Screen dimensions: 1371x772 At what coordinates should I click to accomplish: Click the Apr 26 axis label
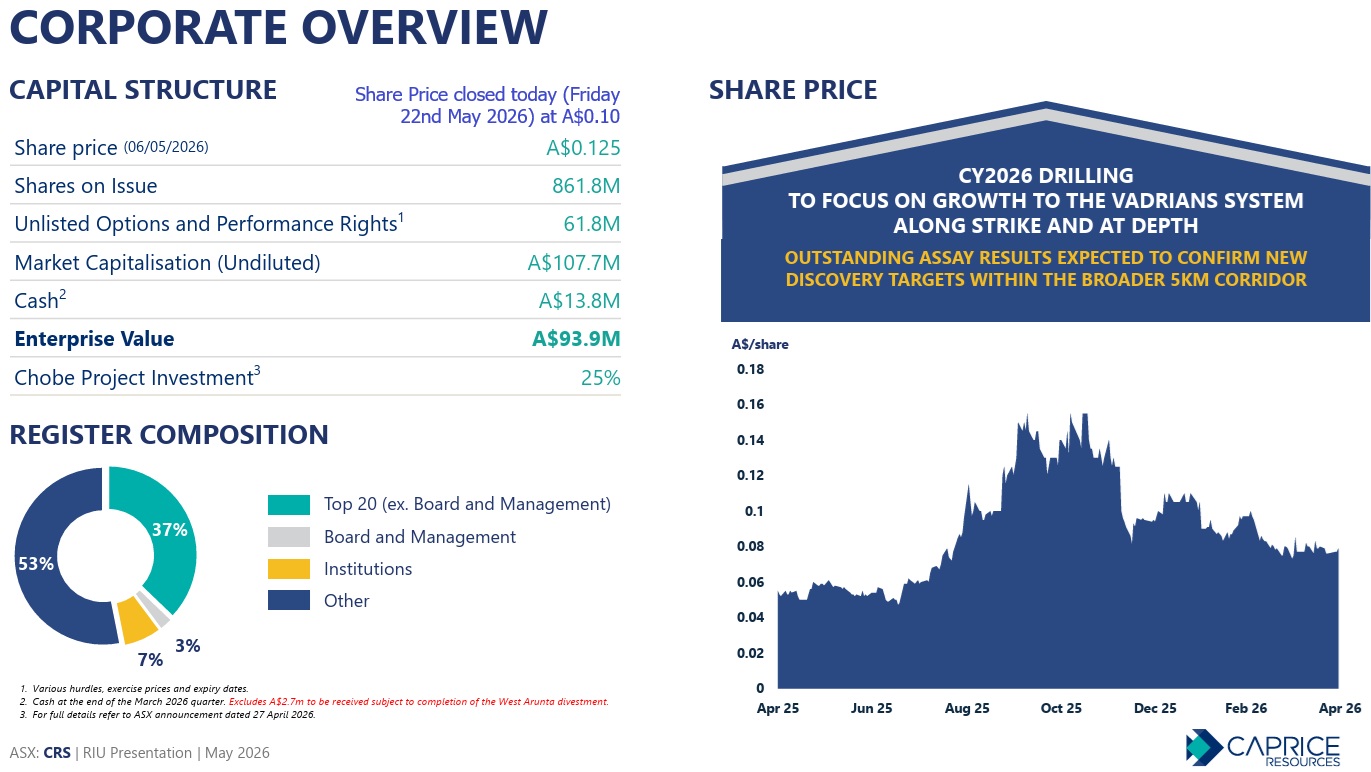click(x=1340, y=708)
